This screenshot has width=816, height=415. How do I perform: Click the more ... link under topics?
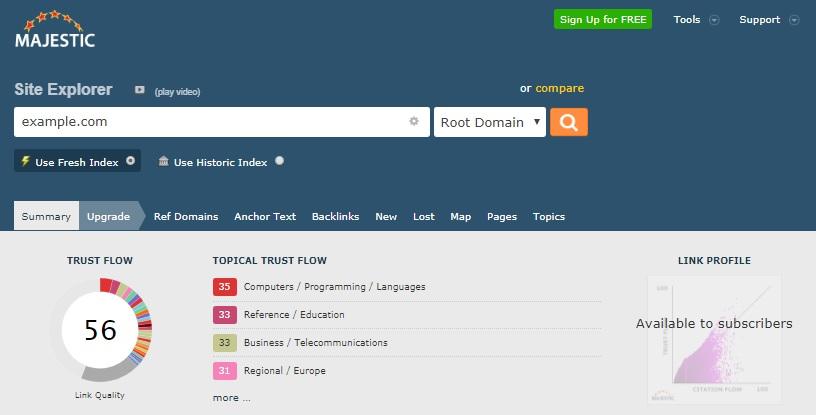[x=231, y=397]
